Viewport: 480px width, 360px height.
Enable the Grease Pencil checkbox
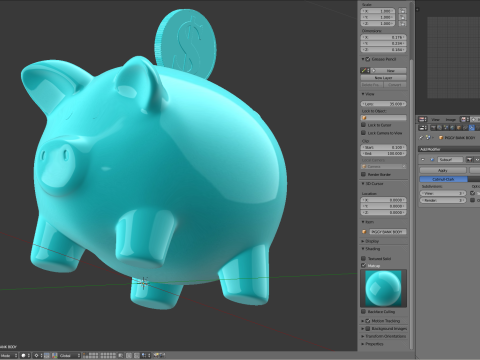368,59
